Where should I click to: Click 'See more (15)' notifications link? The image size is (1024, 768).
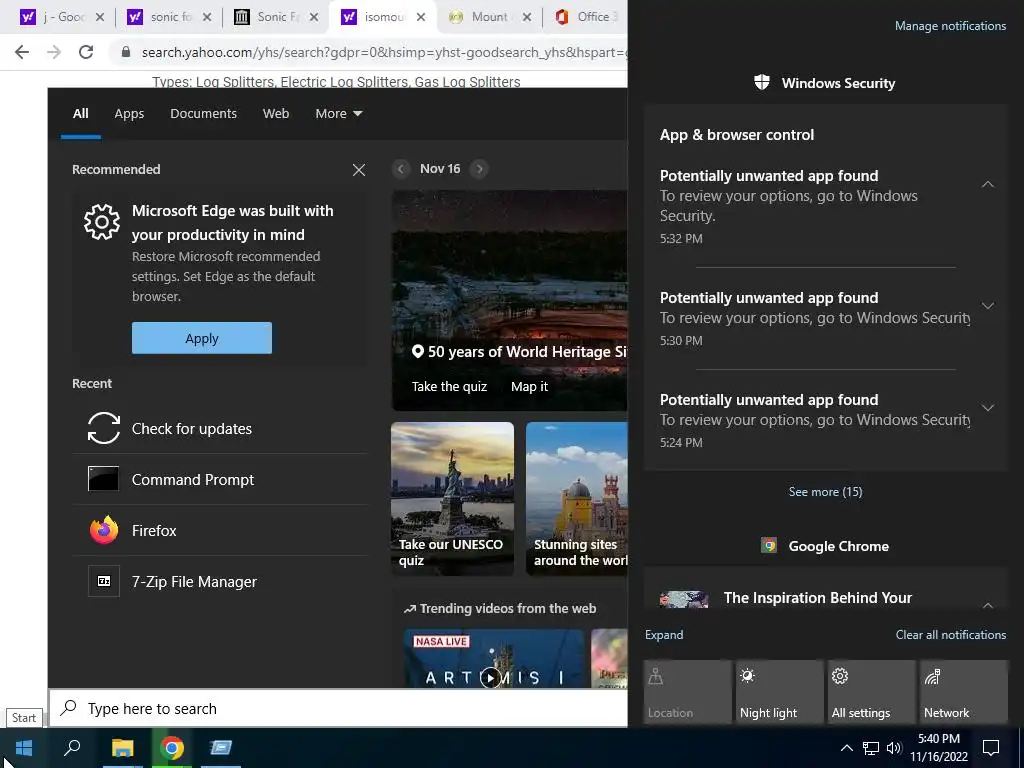pyautogui.click(x=825, y=492)
